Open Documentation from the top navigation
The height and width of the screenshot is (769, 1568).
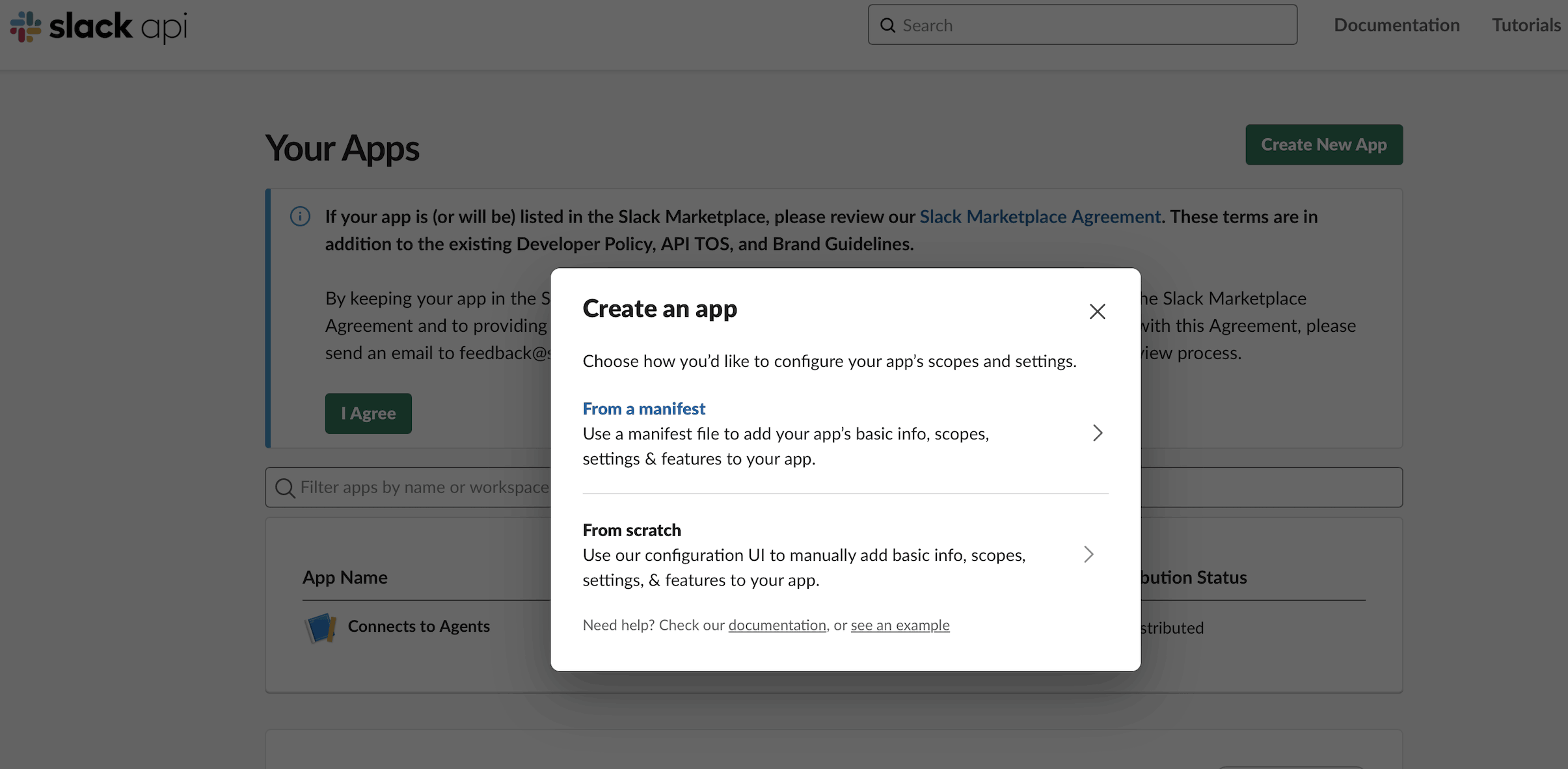tap(1396, 25)
